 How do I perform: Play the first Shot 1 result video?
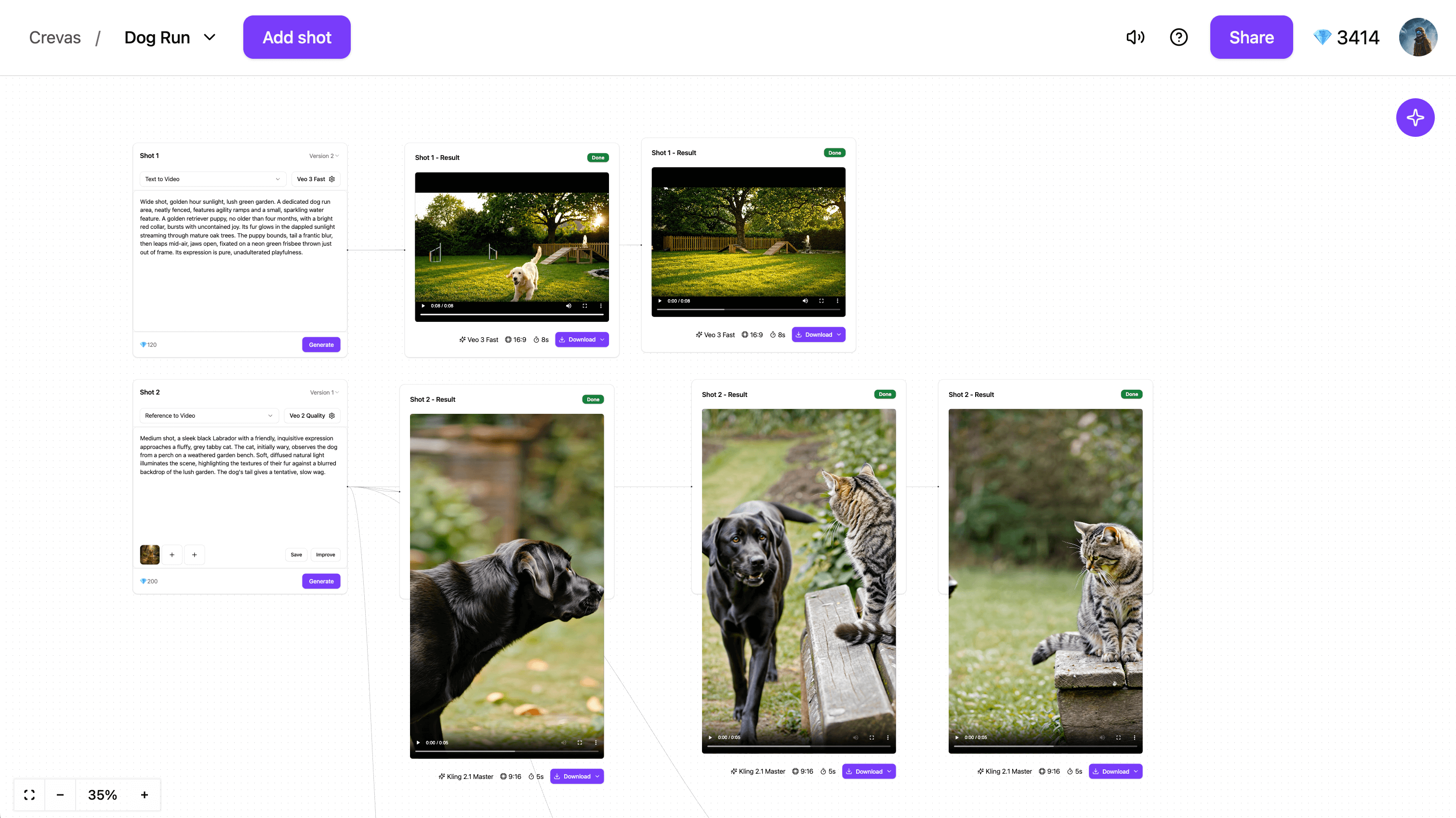[423, 306]
